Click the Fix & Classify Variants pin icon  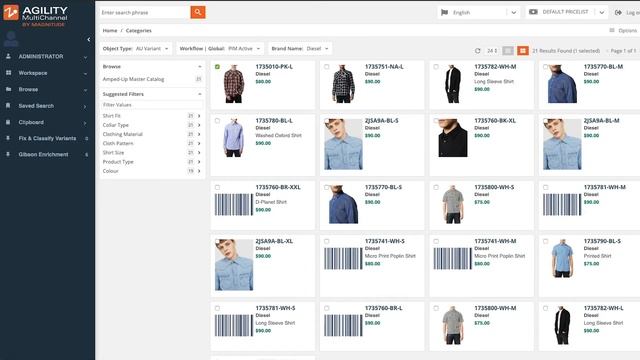8,138
